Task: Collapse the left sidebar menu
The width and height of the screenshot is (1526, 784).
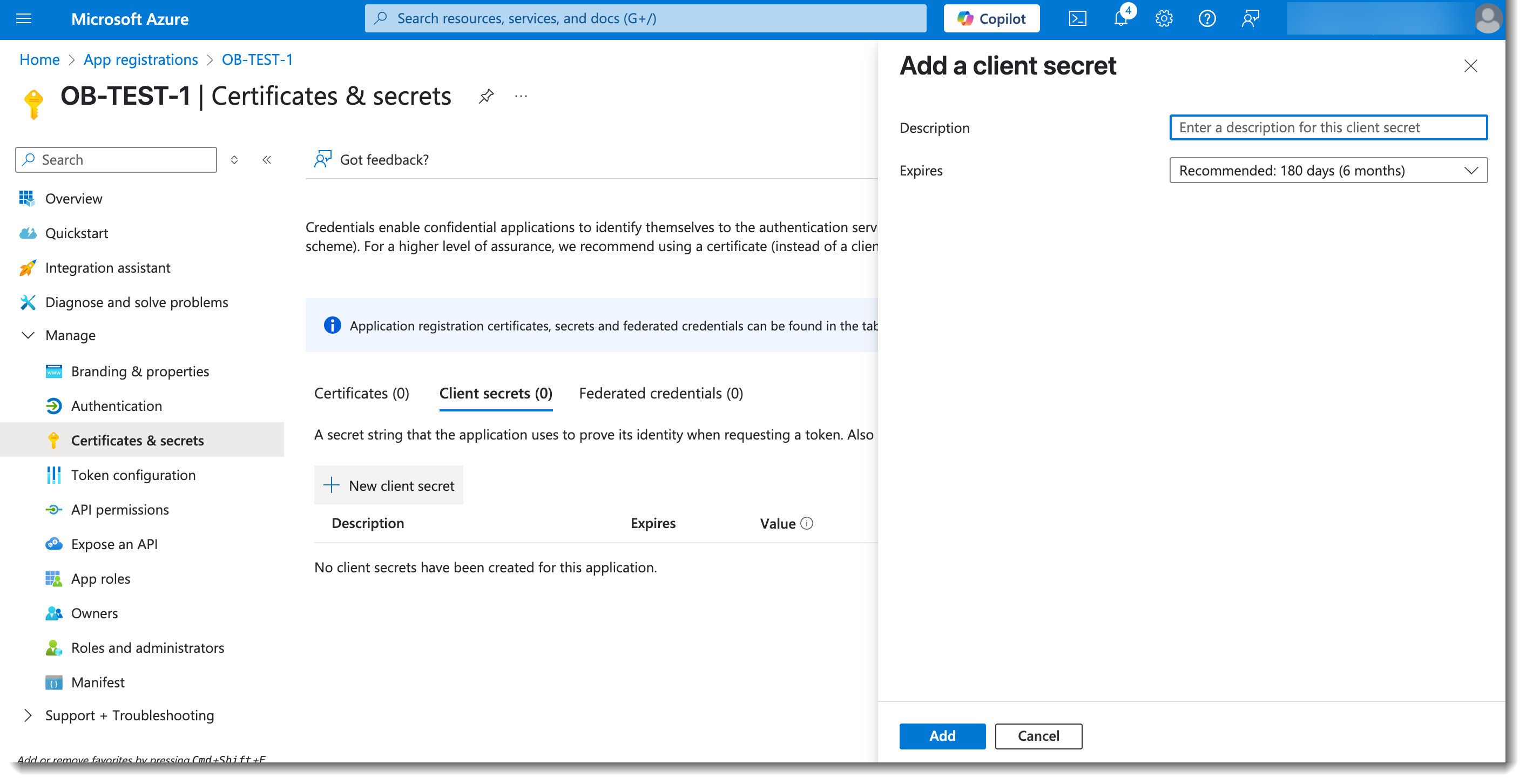Action: pyautogui.click(x=267, y=160)
